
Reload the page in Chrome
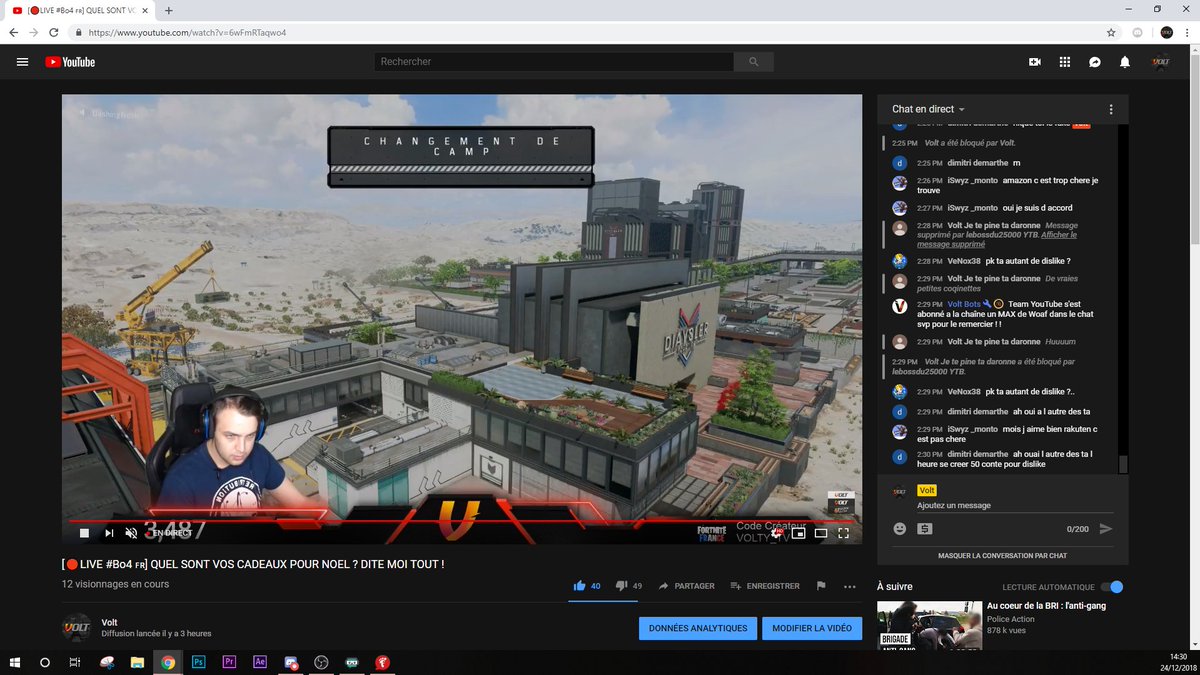click(55, 32)
